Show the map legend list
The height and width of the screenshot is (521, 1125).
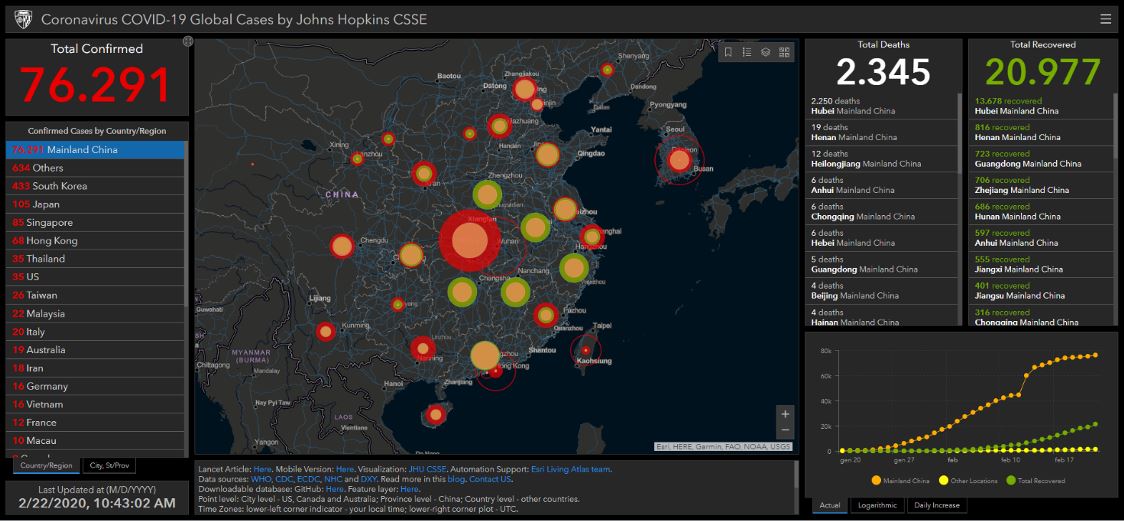click(747, 52)
